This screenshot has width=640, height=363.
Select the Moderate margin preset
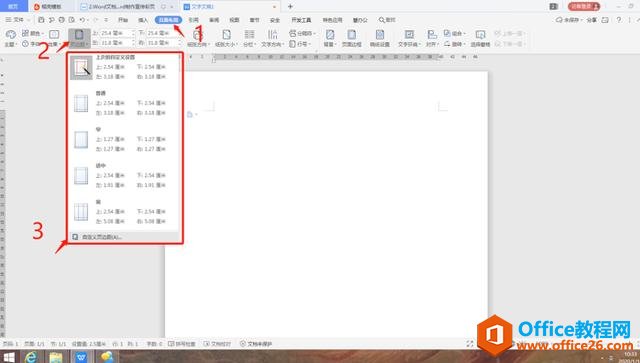tap(124, 176)
